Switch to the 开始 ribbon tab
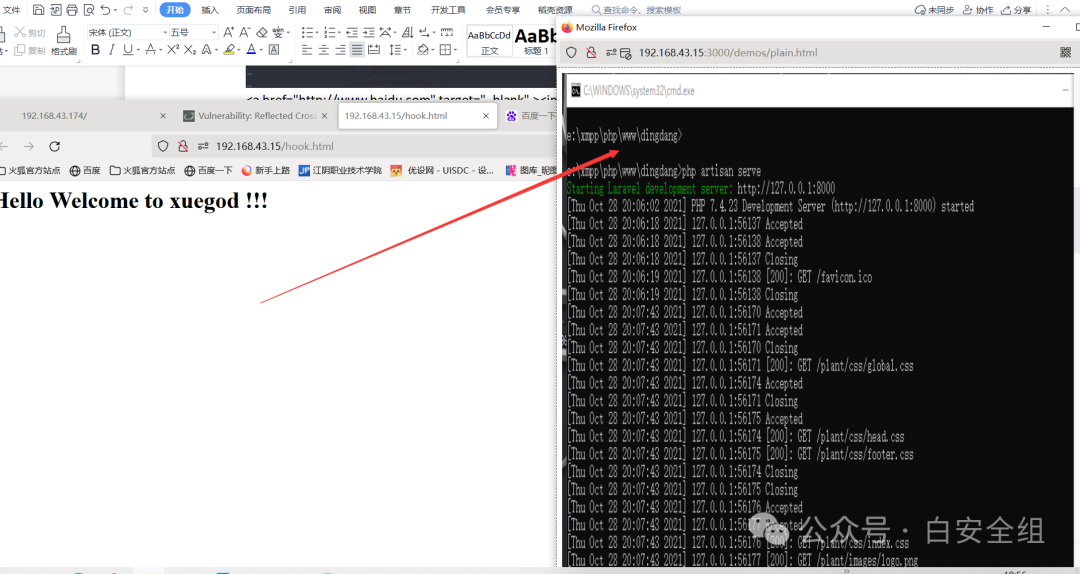This screenshot has width=1080, height=574. pos(176,10)
